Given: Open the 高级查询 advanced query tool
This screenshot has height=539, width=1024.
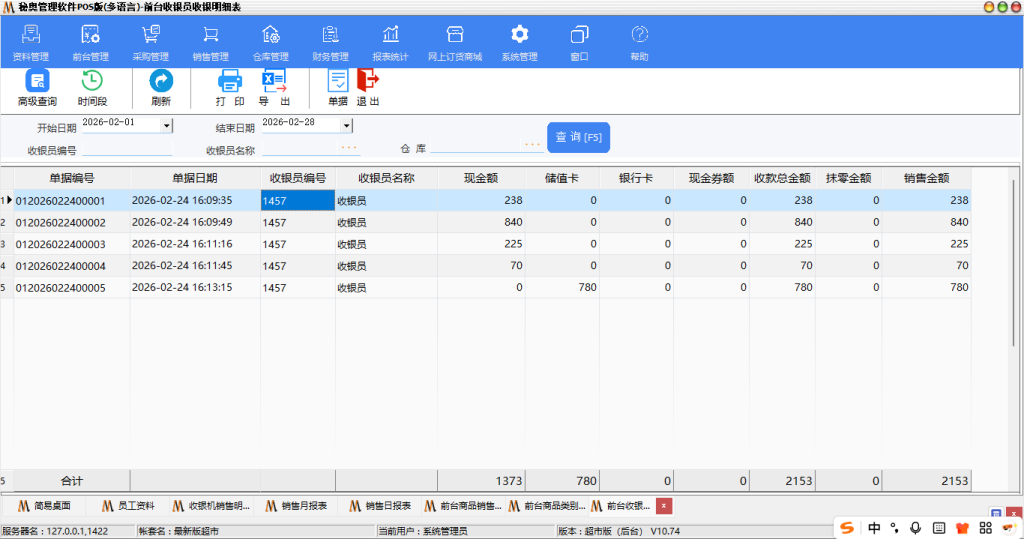Looking at the screenshot, I should point(37,87).
